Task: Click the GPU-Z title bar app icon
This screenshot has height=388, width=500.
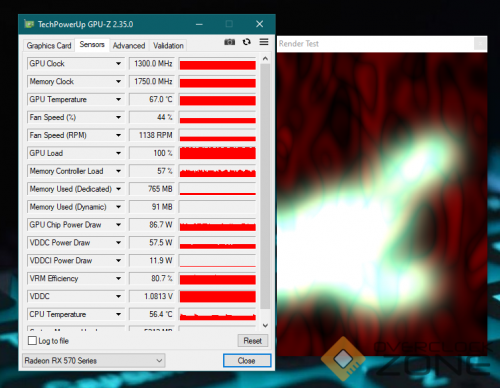Action: 29,24
